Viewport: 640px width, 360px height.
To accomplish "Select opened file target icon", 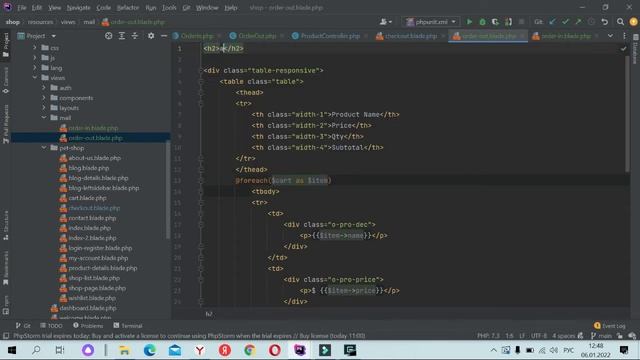I will [109, 36].
